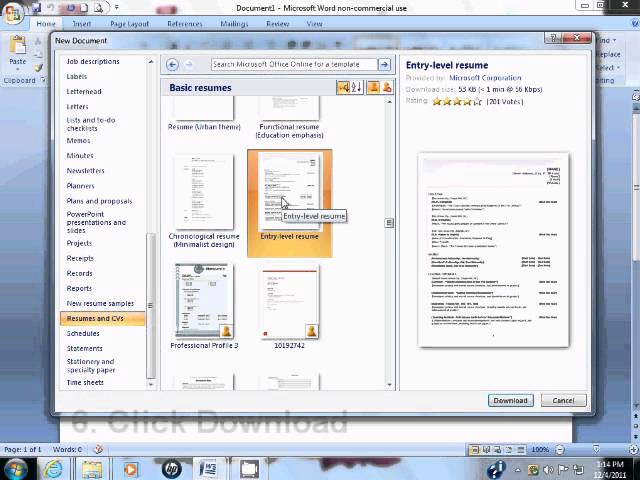Click the search go arrow button
This screenshot has width=640, height=480.
point(384,64)
